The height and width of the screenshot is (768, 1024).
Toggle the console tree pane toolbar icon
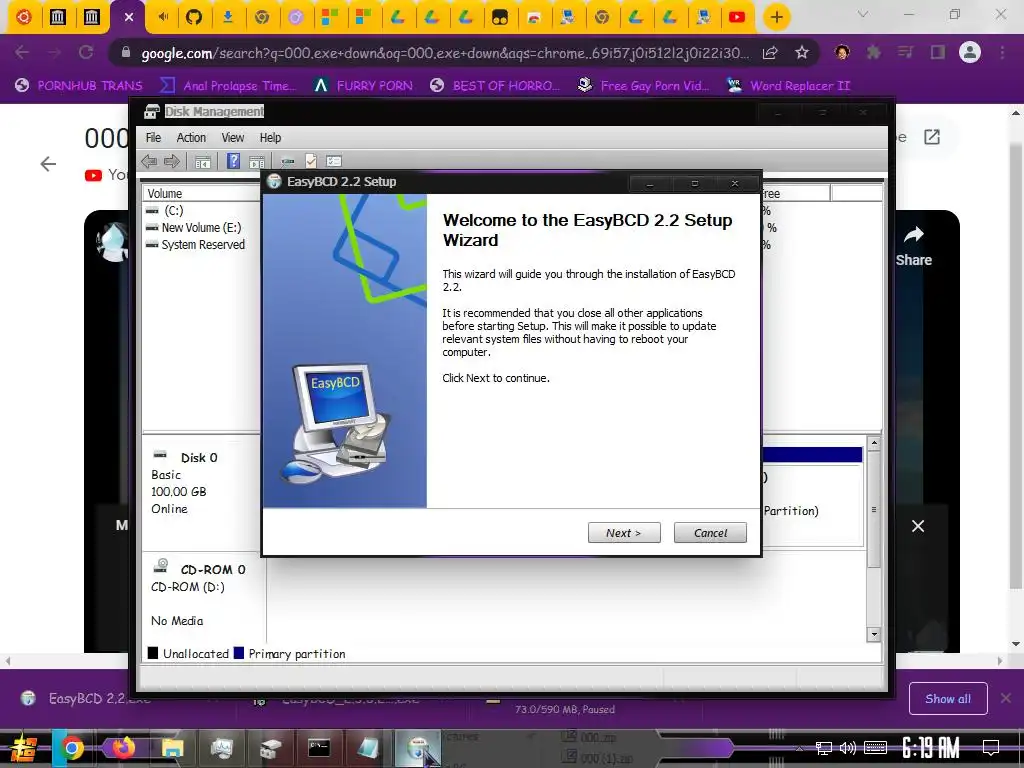(x=202, y=161)
